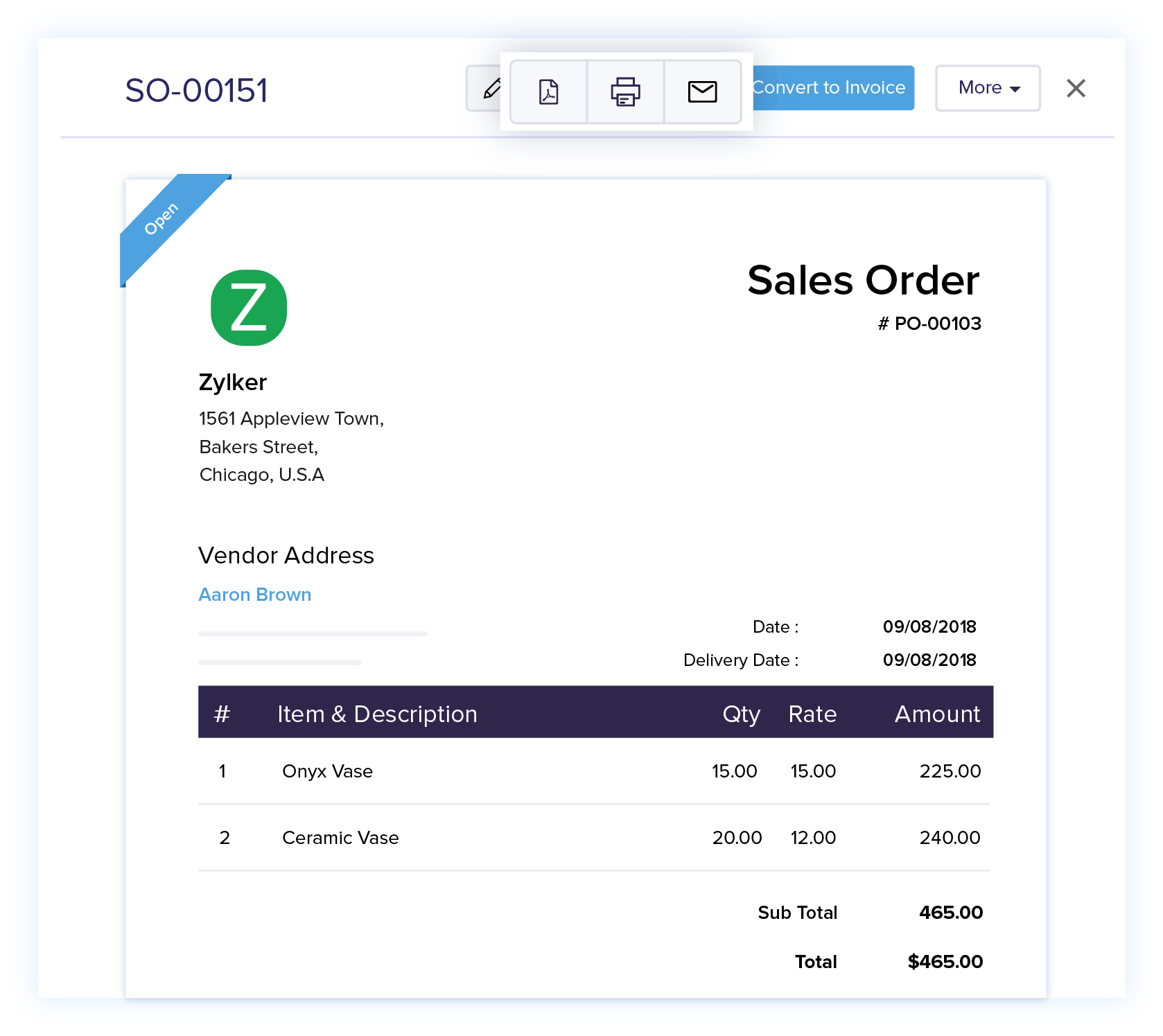Click the Sub Total amount 465.00
1163x1036 pixels.
(x=950, y=913)
